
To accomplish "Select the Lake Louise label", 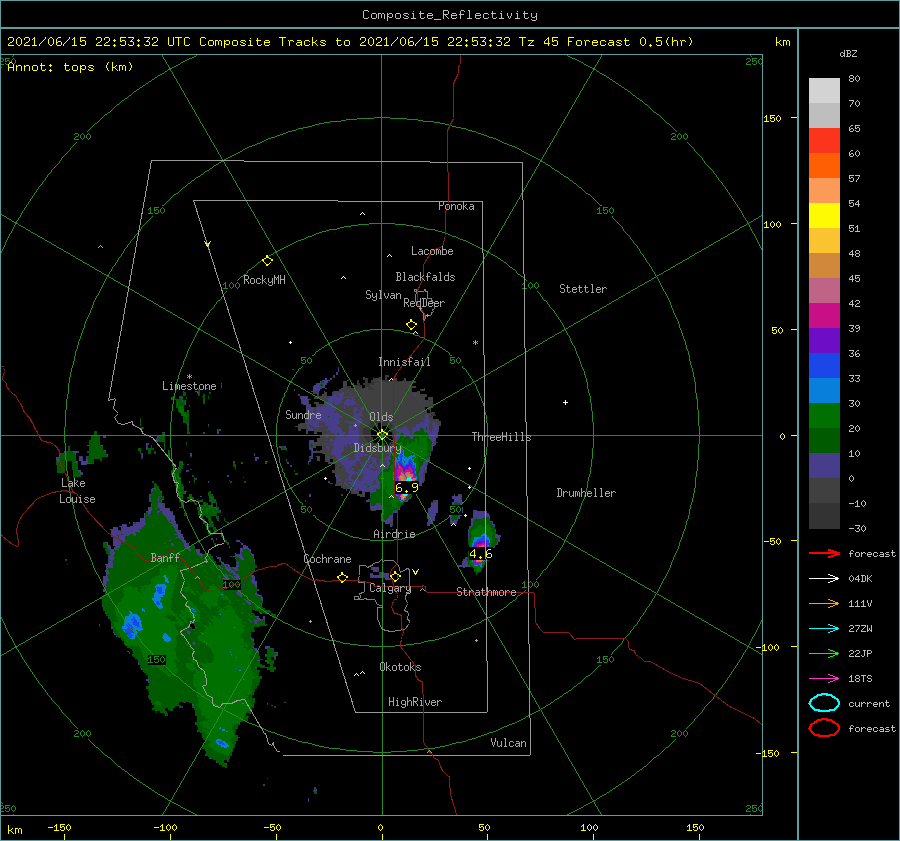I will [x=77, y=491].
